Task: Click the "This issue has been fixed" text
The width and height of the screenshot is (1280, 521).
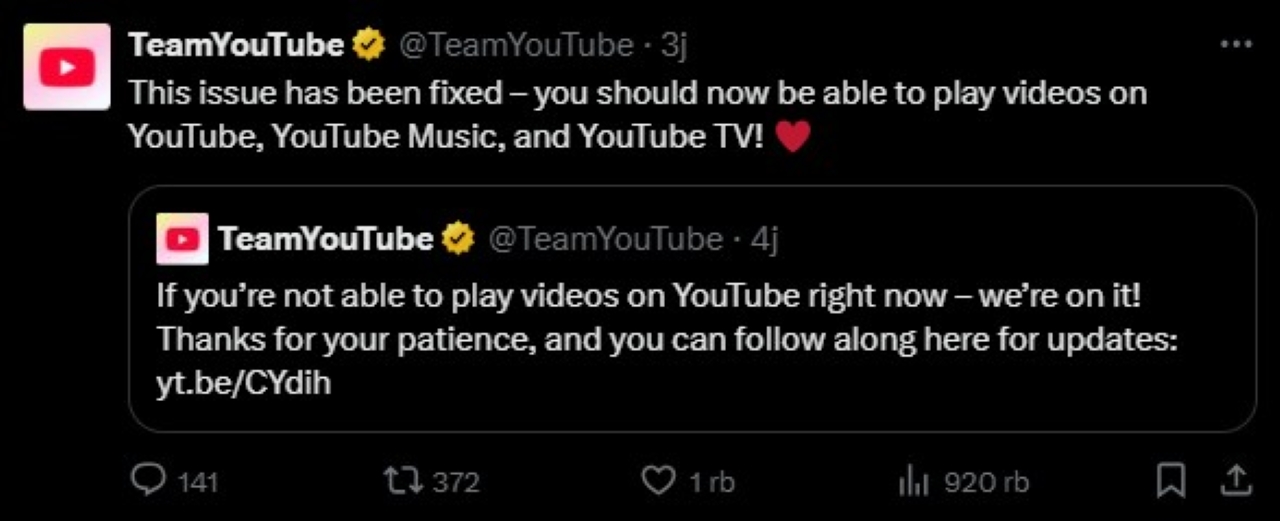Action: point(316,93)
